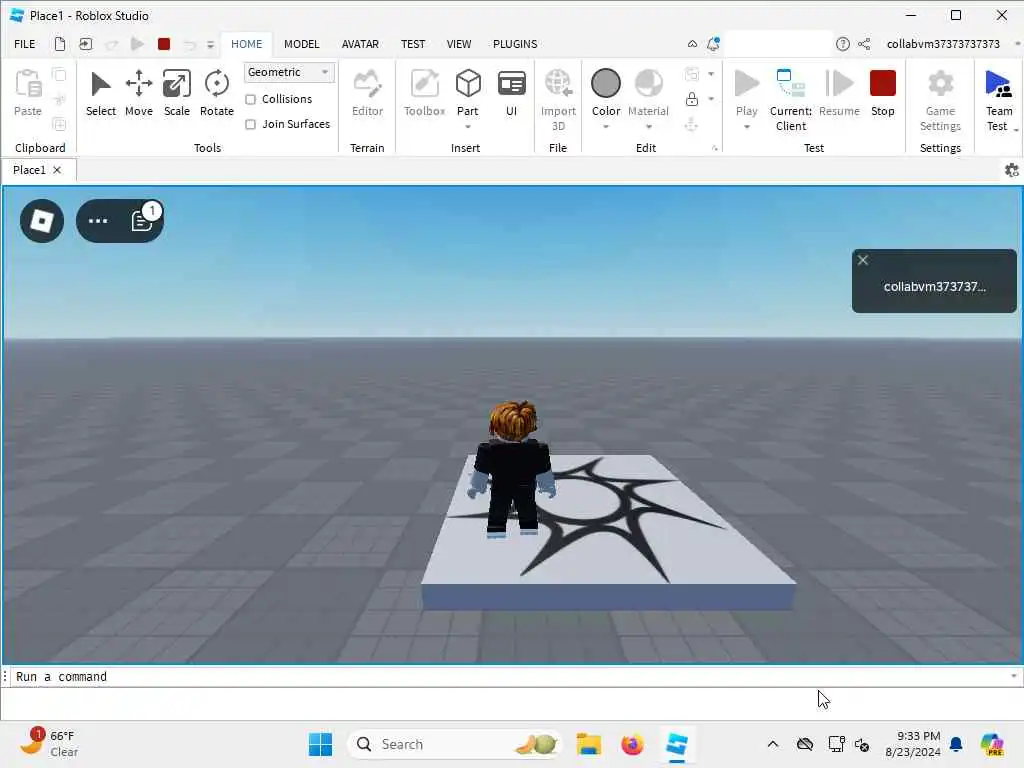Click the Lock tool icon
Image resolution: width=1024 pixels, height=768 pixels.
point(692,99)
